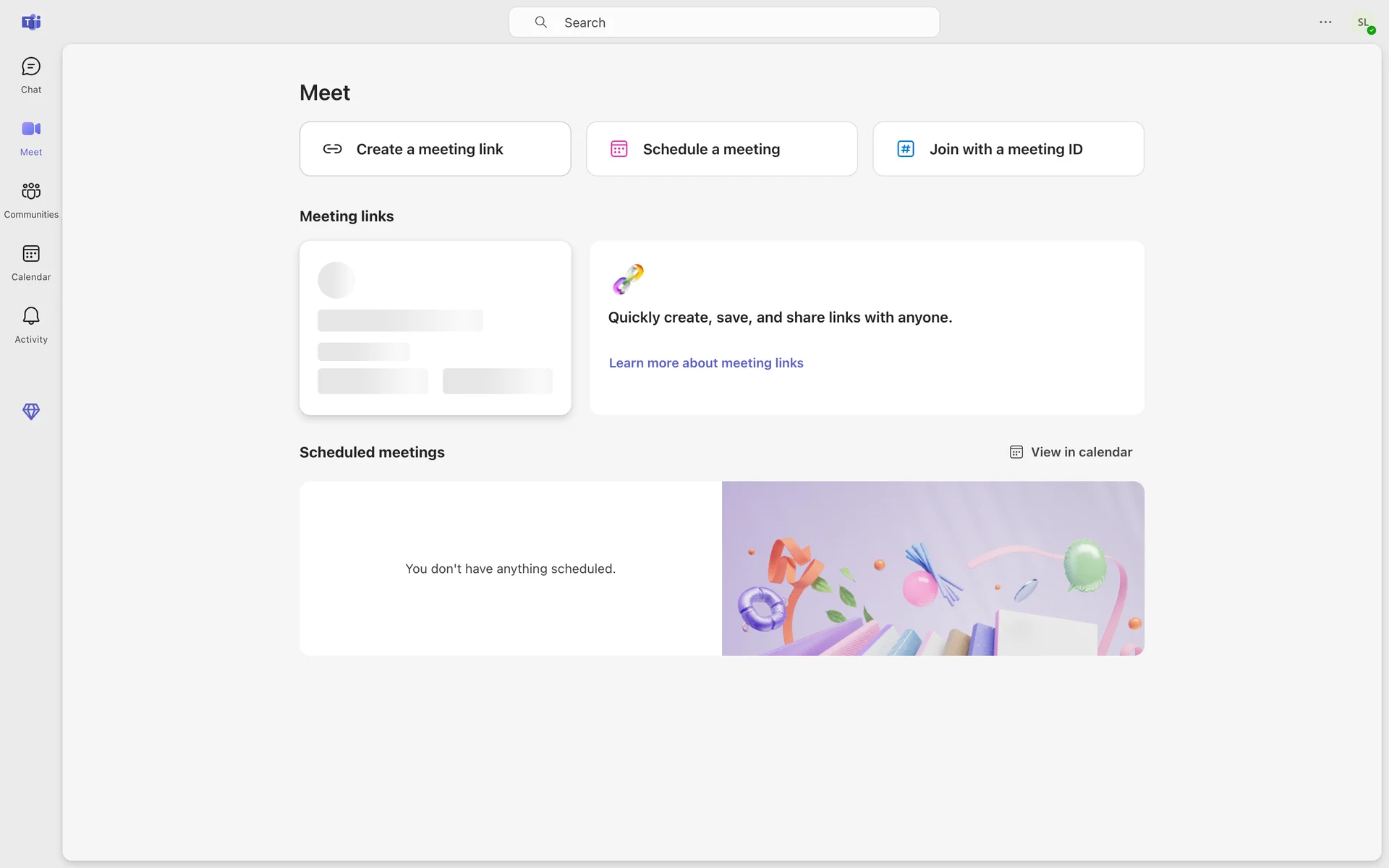Click the search magnifier icon
The width and height of the screenshot is (1389, 868).
[x=540, y=22]
